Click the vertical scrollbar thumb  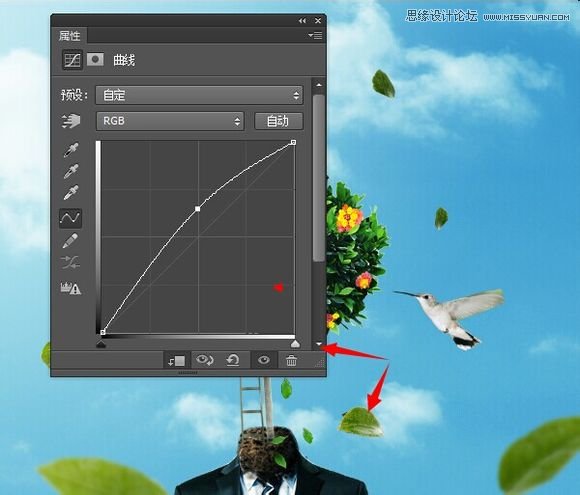[318, 178]
